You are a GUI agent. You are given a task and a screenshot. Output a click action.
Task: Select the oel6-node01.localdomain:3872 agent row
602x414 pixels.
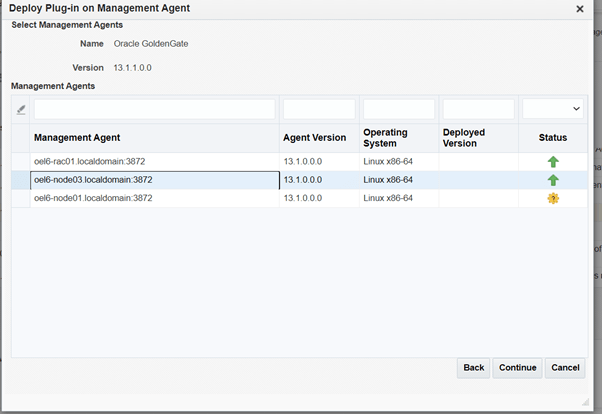[93, 199]
